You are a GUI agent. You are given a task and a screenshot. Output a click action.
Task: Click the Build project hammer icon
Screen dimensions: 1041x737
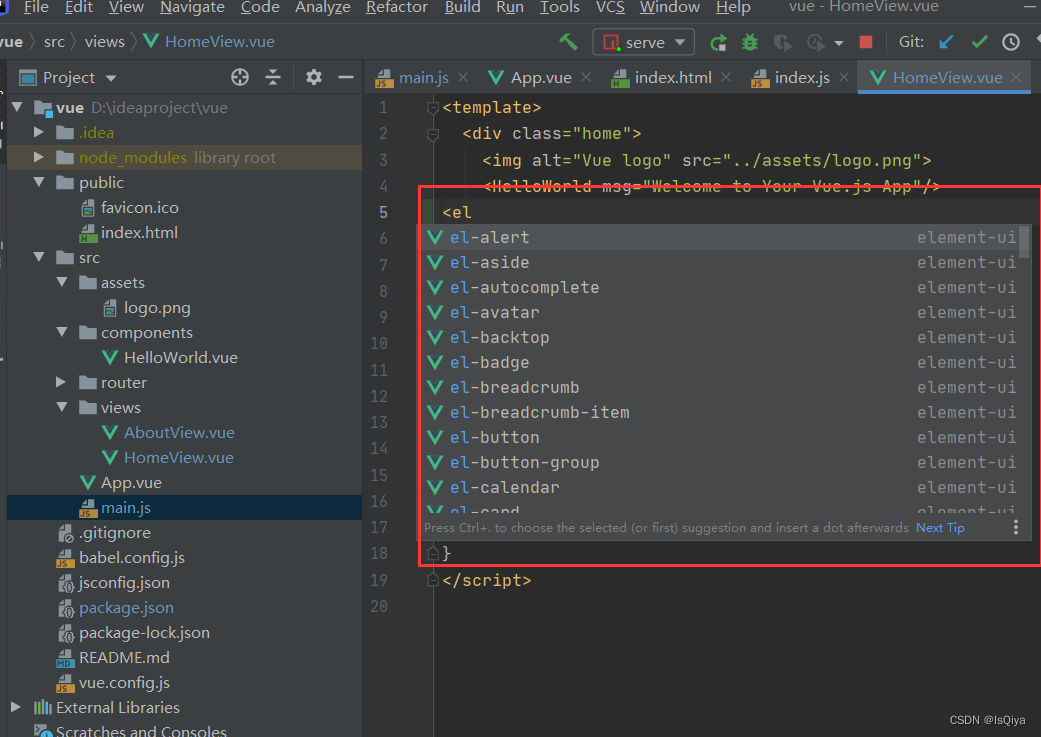tap(568, 42)
